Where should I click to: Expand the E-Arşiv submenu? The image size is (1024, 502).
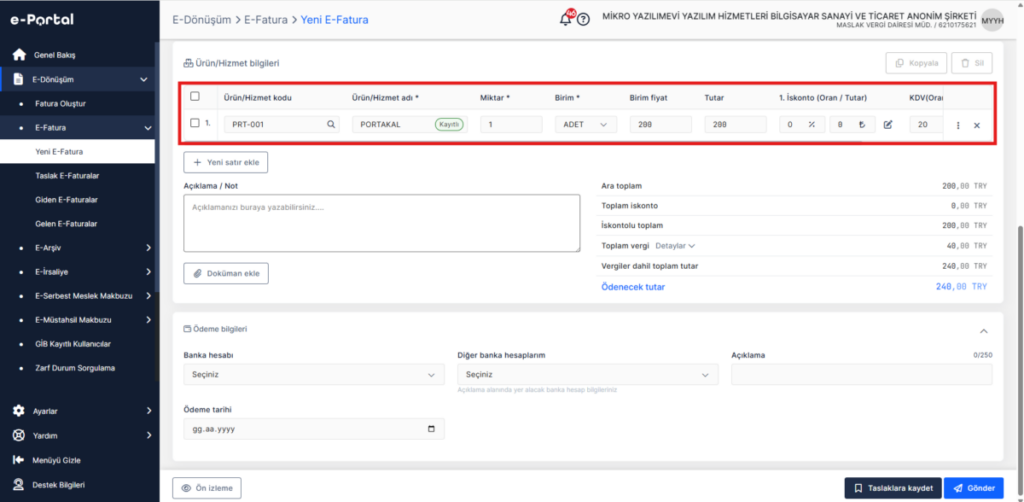[x=149, y=248]
